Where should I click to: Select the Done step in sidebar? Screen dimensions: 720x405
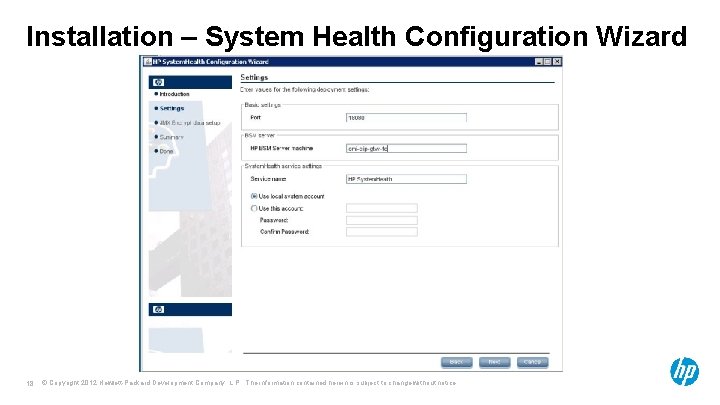(x=166, y=151)
